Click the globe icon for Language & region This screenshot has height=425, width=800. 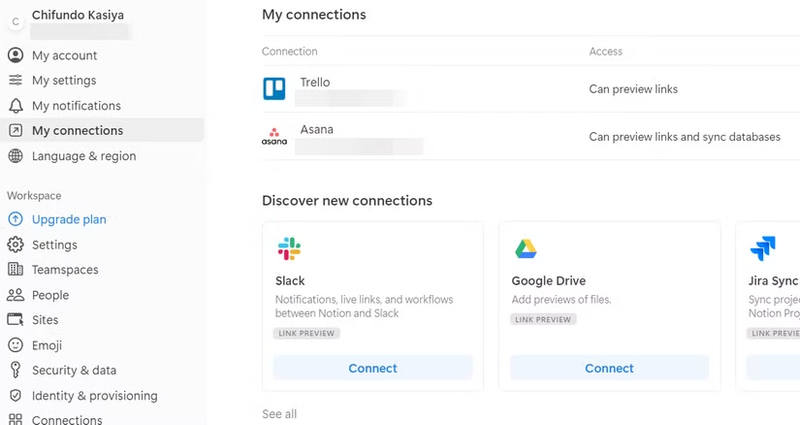15,156
